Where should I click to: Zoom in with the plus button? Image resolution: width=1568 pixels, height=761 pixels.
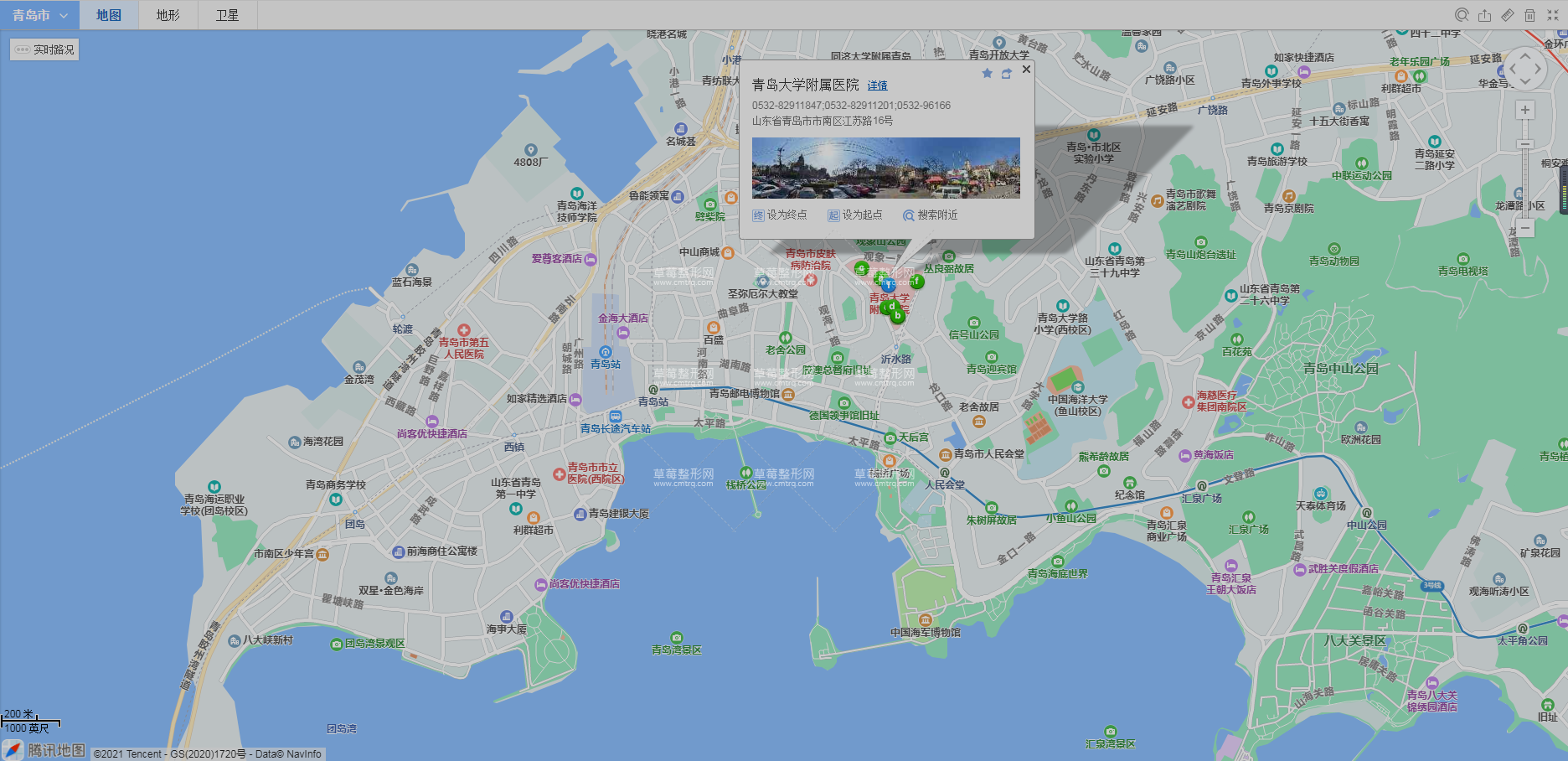tap(1525, 110)
